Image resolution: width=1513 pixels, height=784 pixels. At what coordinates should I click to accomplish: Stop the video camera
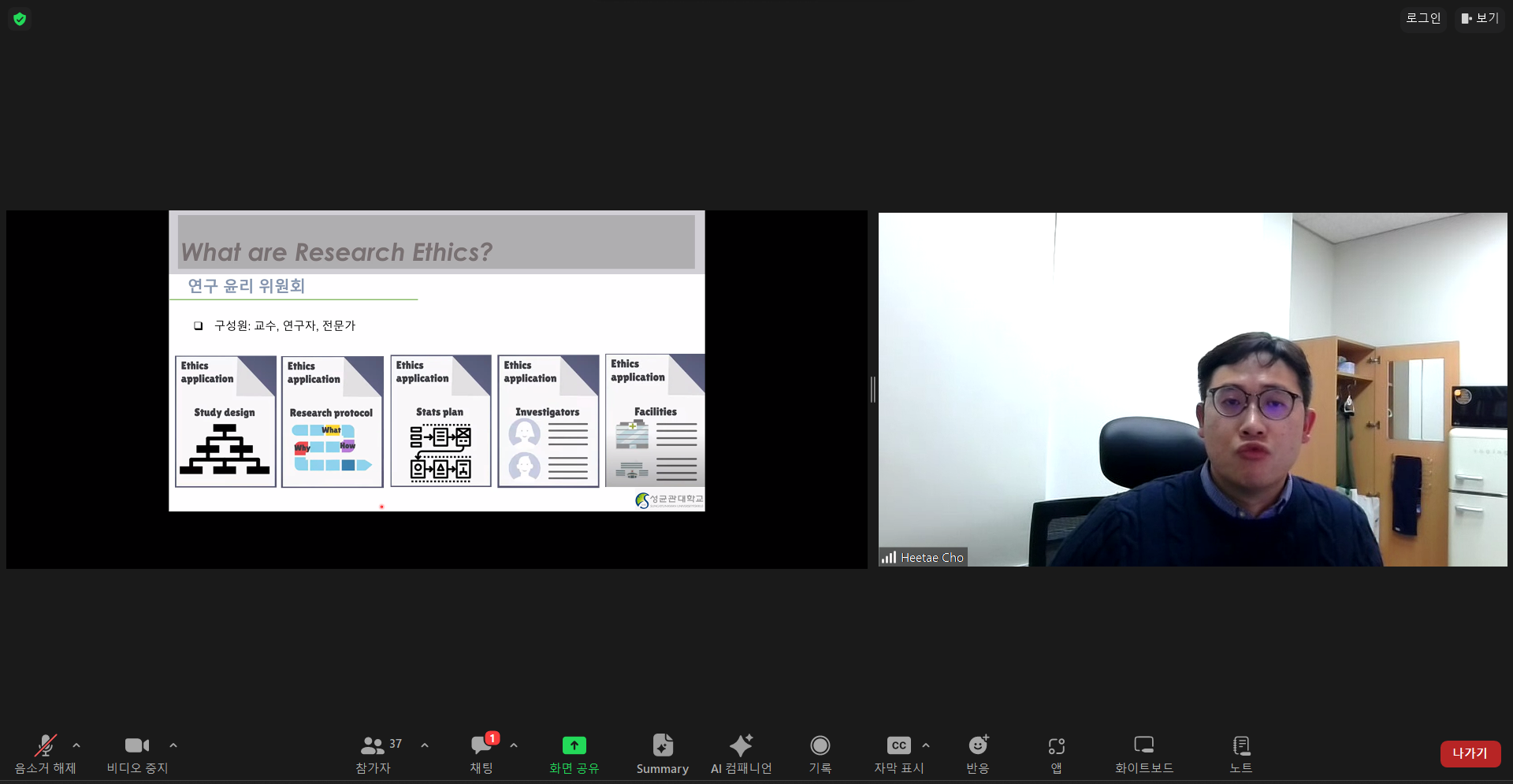137,746
